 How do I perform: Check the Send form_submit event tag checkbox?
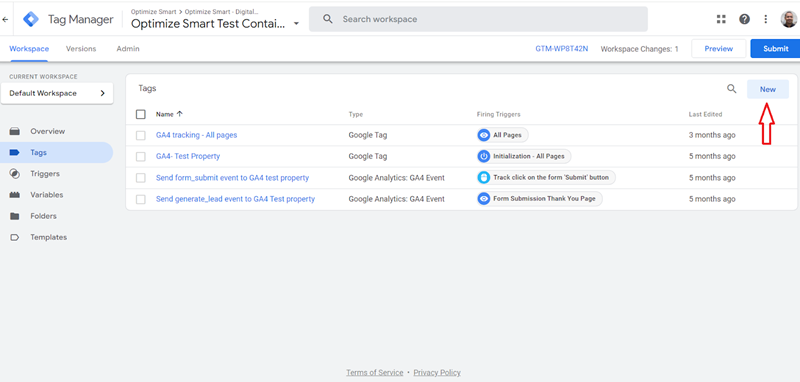[141, 178]
